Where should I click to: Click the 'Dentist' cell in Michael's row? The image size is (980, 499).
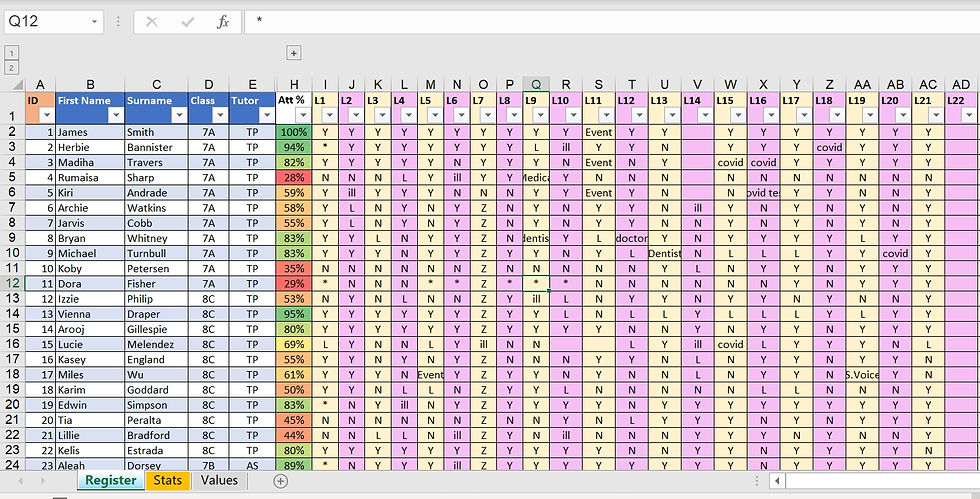click(x=664, y=253)
